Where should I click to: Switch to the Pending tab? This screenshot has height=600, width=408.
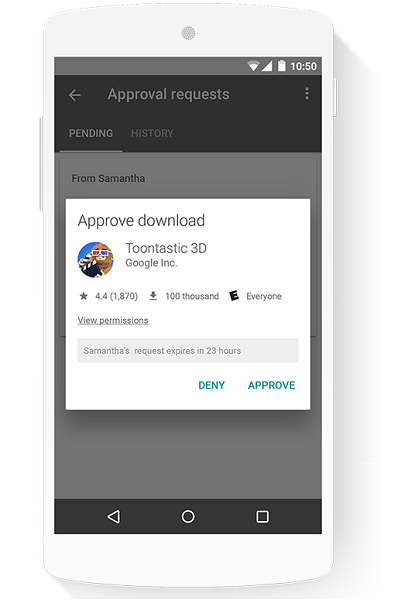click(91, 133)
